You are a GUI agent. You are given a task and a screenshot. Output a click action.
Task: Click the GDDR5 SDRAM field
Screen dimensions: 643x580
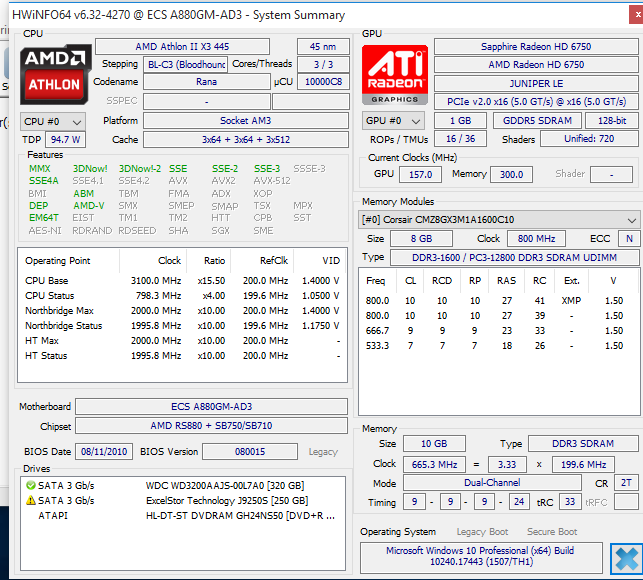tap(537, 121)
